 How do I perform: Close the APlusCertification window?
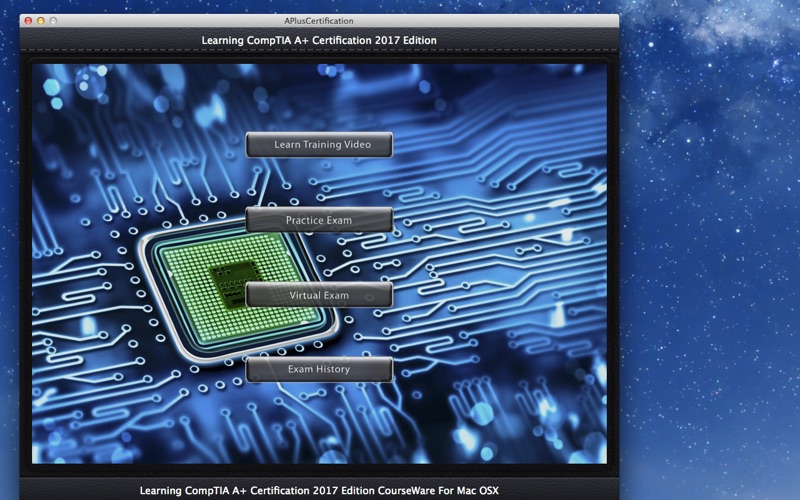coord(29,21)
